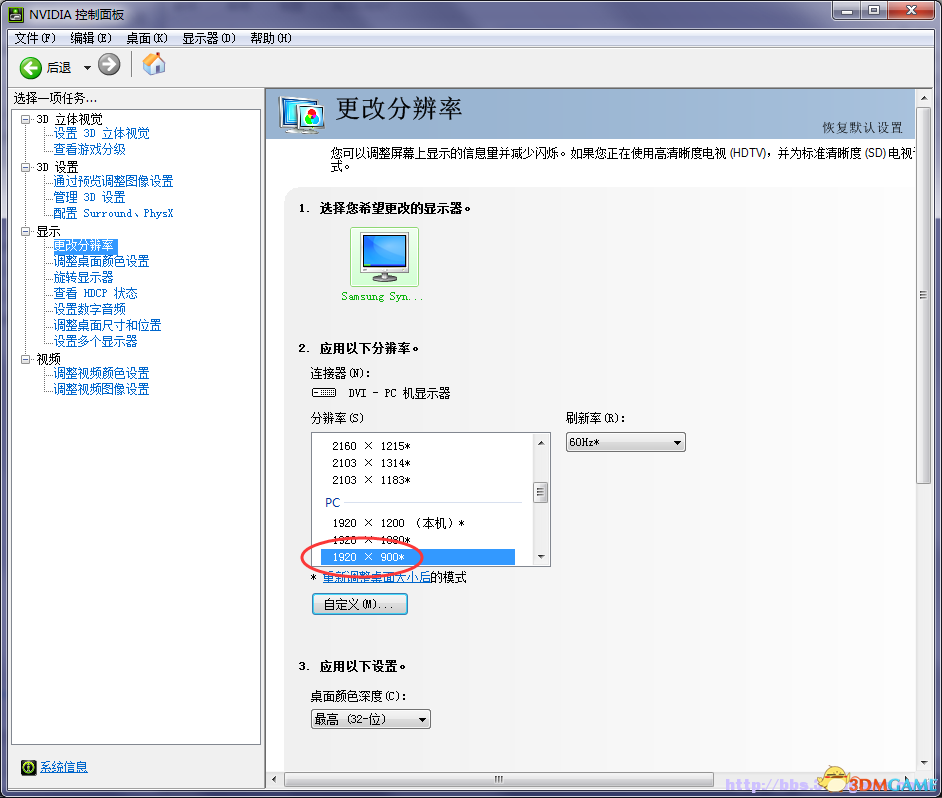Open 查看 HDCP 状态 task
The width and height of the screenshot is (942, 798).
(96, 293)
